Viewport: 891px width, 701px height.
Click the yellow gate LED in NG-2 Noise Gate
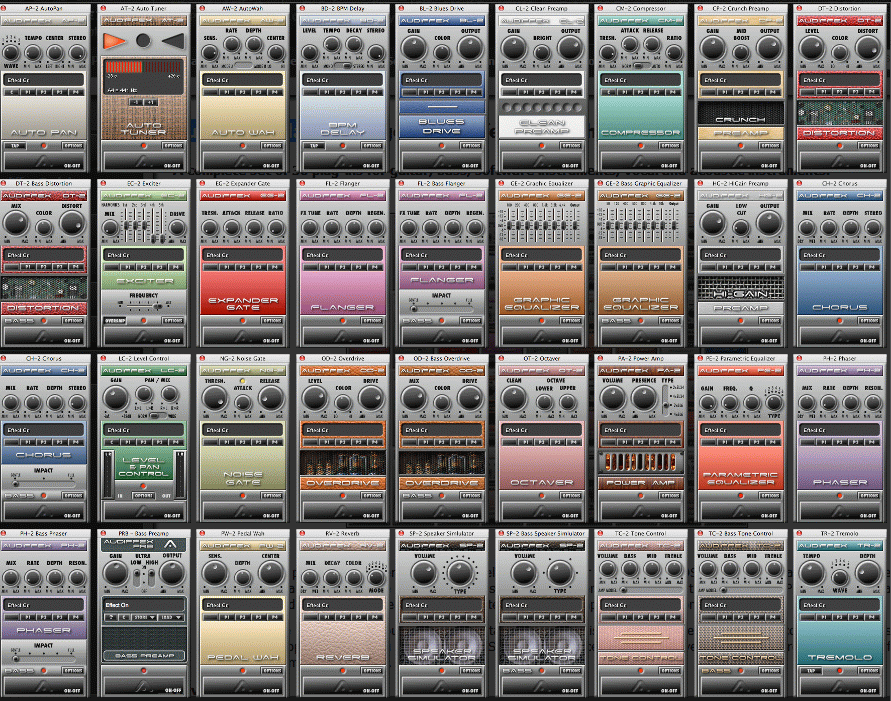tap(243, 381)
